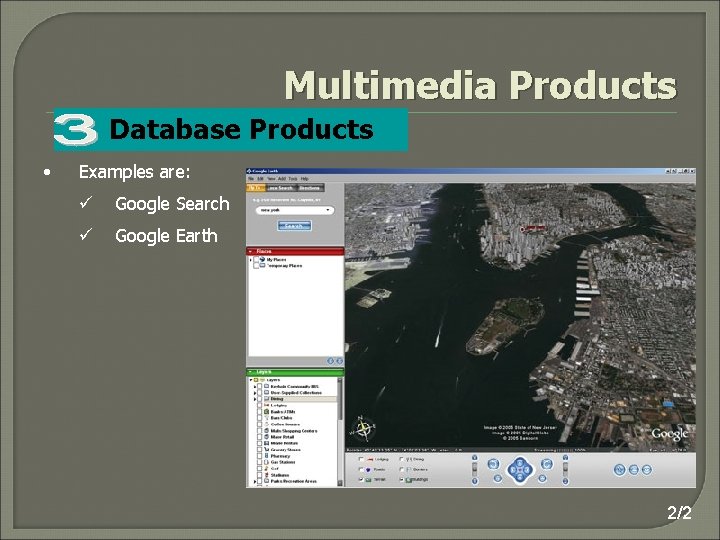This screenshot has width=720, height=540.
Task: Click bottom button of the left zoom slider
Action: pyautogui.click(x=474, y=481)
